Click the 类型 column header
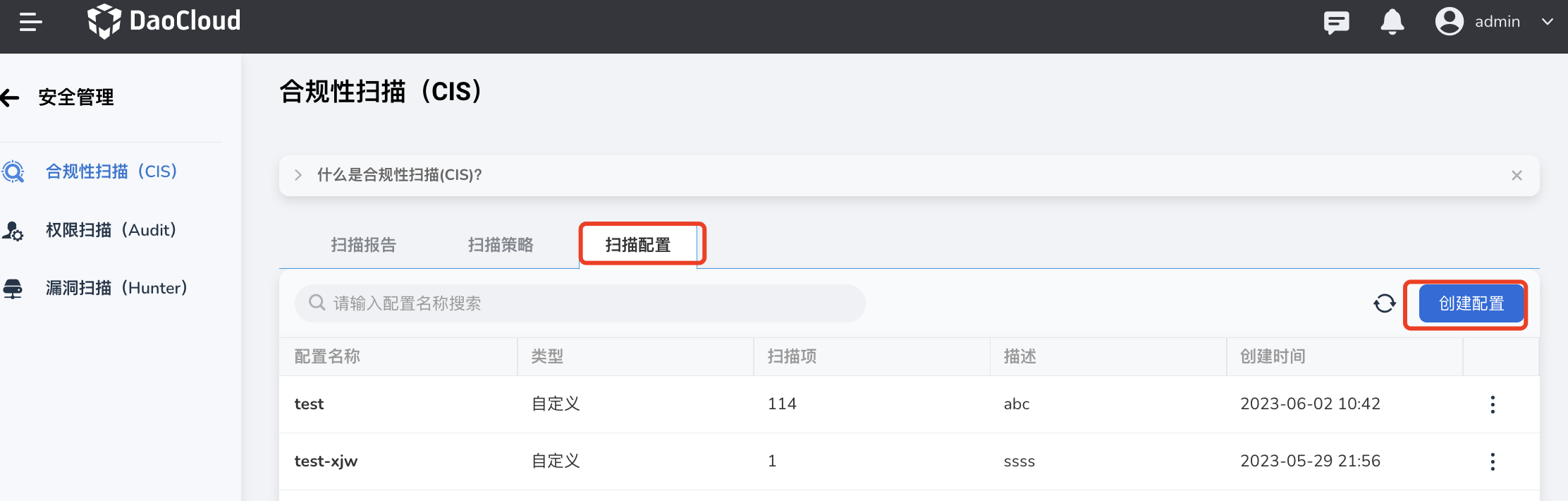 click(547, 356)
